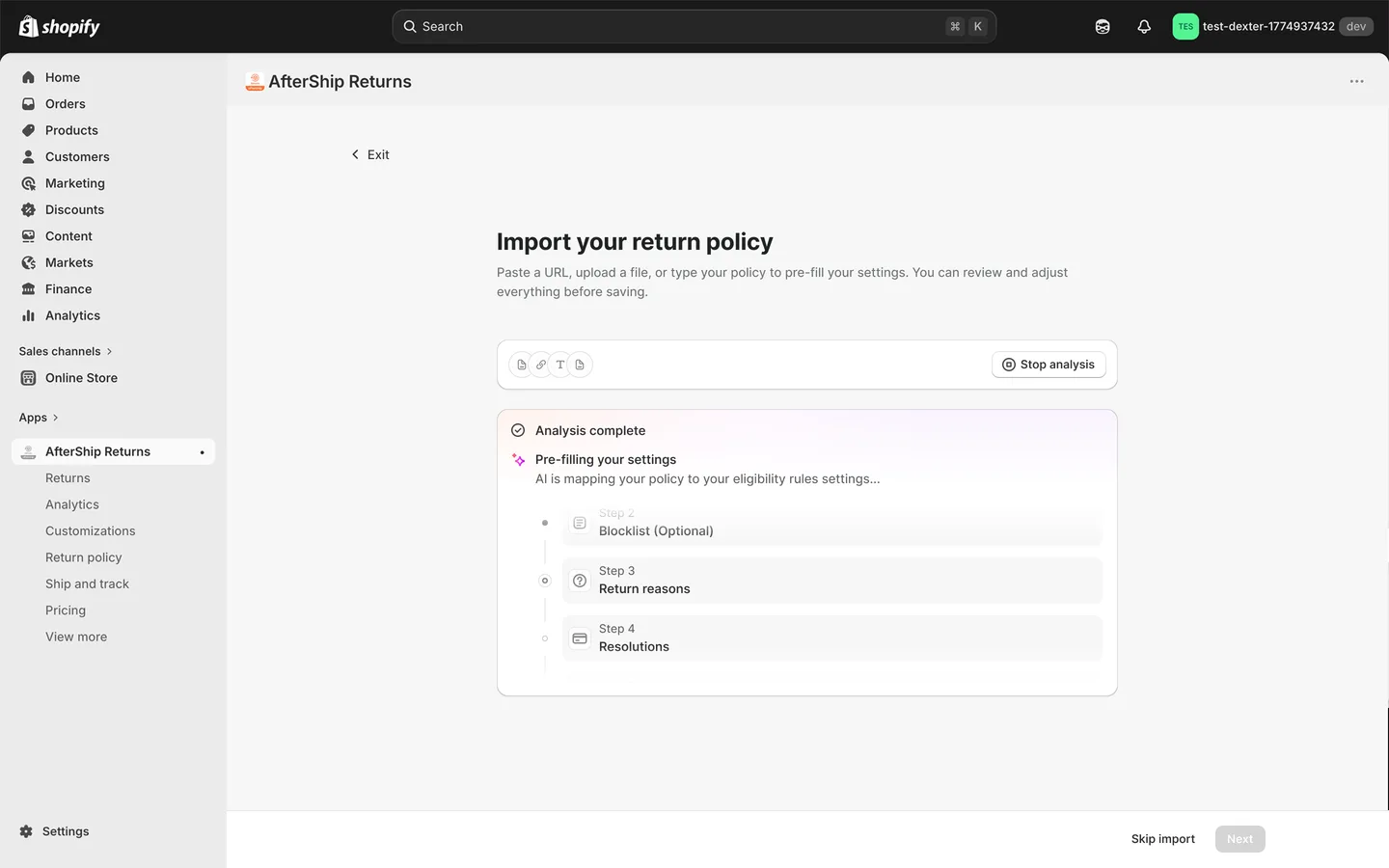Viewport: 1389px width, 868px height.
Task: Click Exit to leave the import
Action: (370, 154)
